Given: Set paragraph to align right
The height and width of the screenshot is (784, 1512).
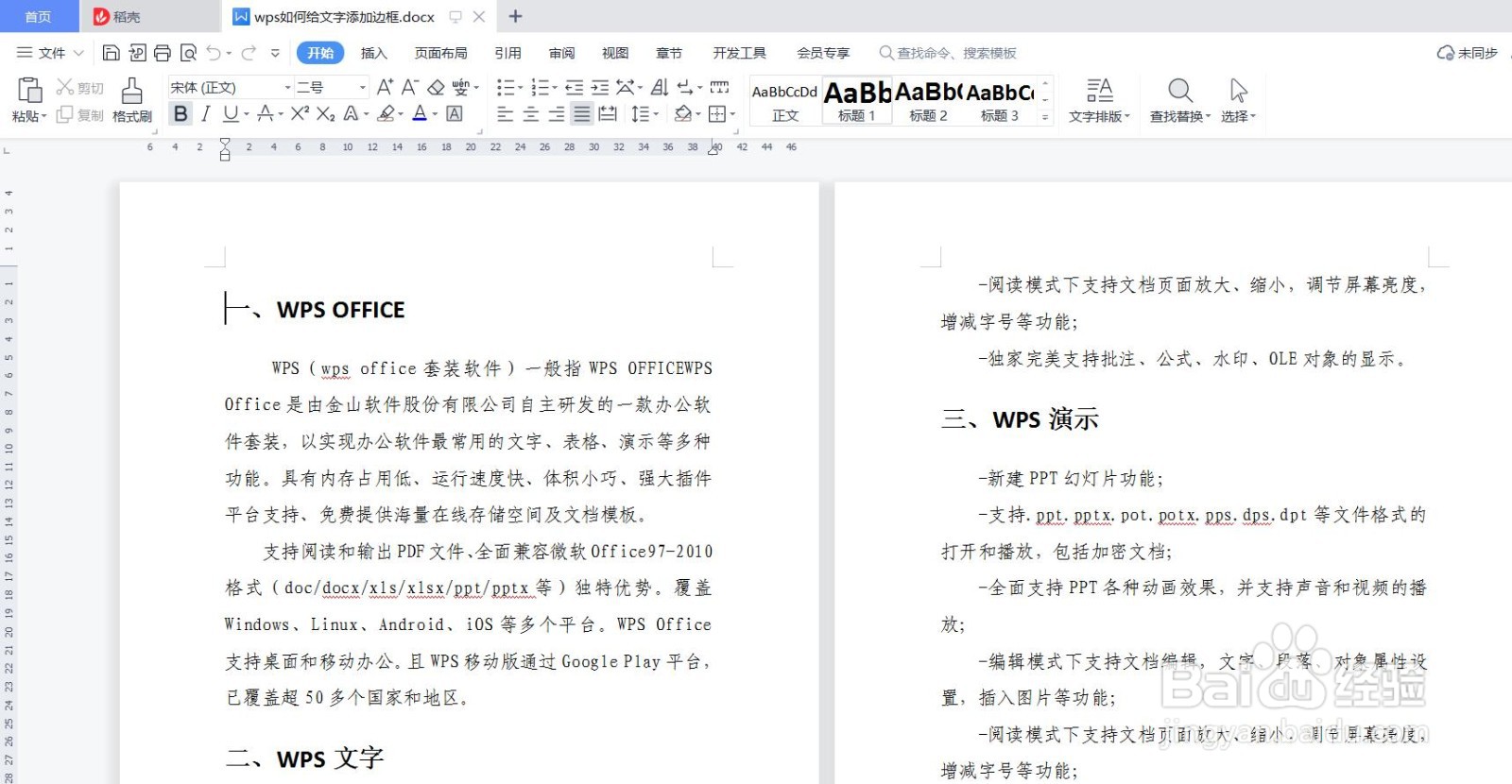Looking at the screenshot, I should pos(557,114).
